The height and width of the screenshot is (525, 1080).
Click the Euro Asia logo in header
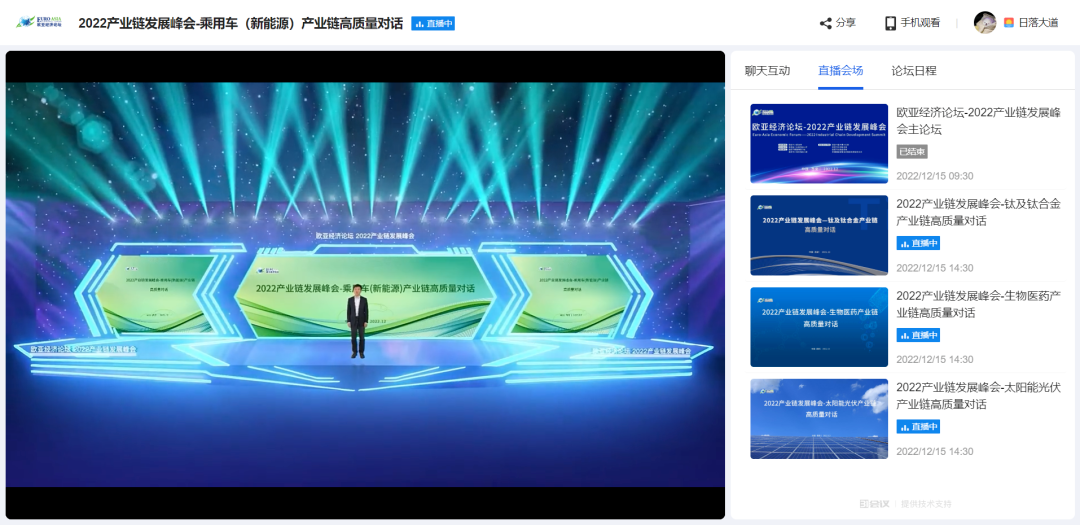point(40,22)
